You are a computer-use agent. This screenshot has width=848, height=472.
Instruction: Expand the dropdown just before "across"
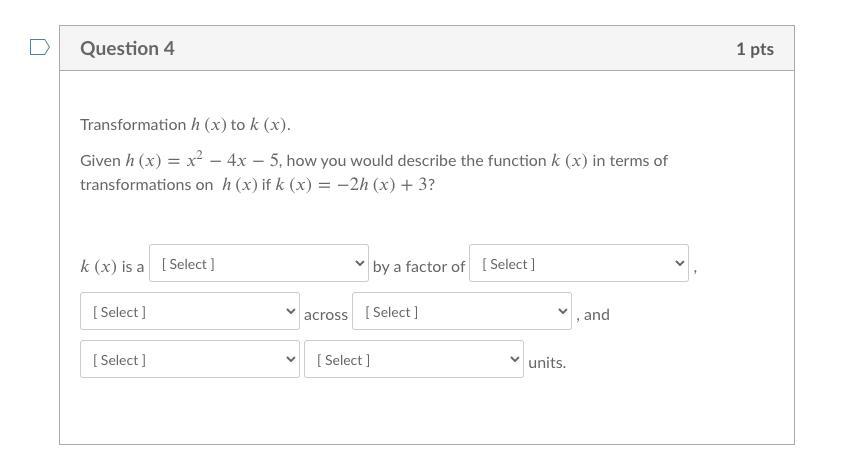point(189,312)
